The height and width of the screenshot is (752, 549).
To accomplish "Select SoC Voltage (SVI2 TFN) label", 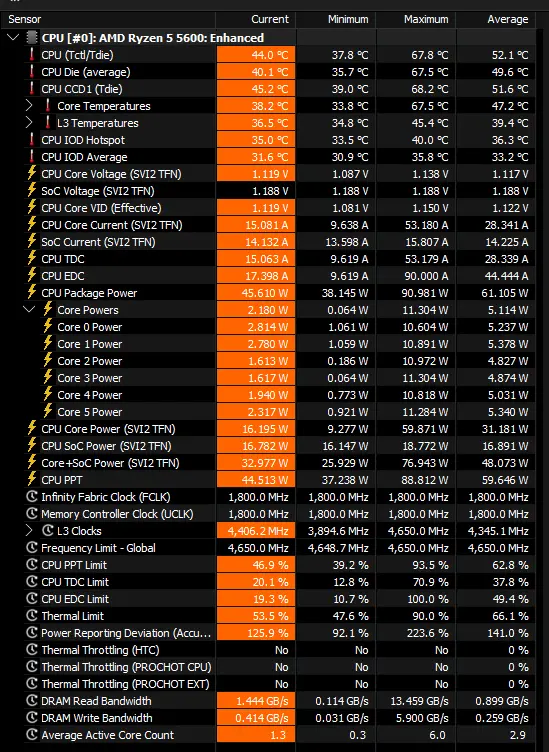I will point(98,191).
